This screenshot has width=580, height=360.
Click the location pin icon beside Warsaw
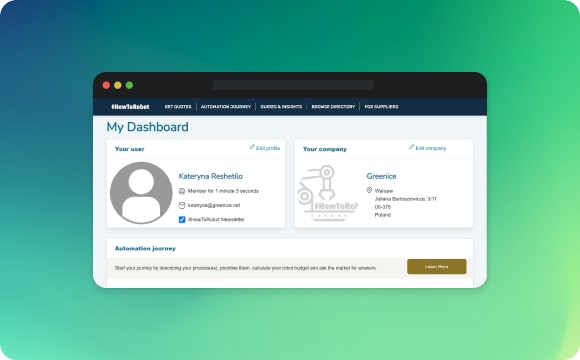point(369,190)
